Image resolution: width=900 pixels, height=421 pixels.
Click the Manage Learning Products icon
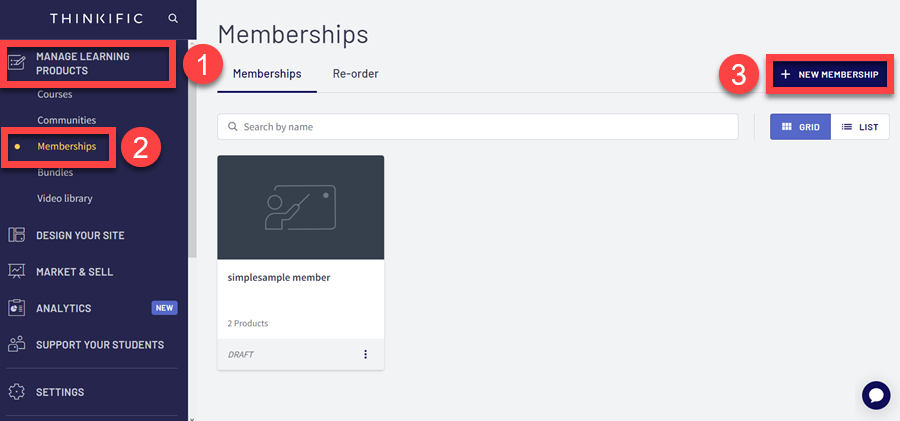(17, 63)
